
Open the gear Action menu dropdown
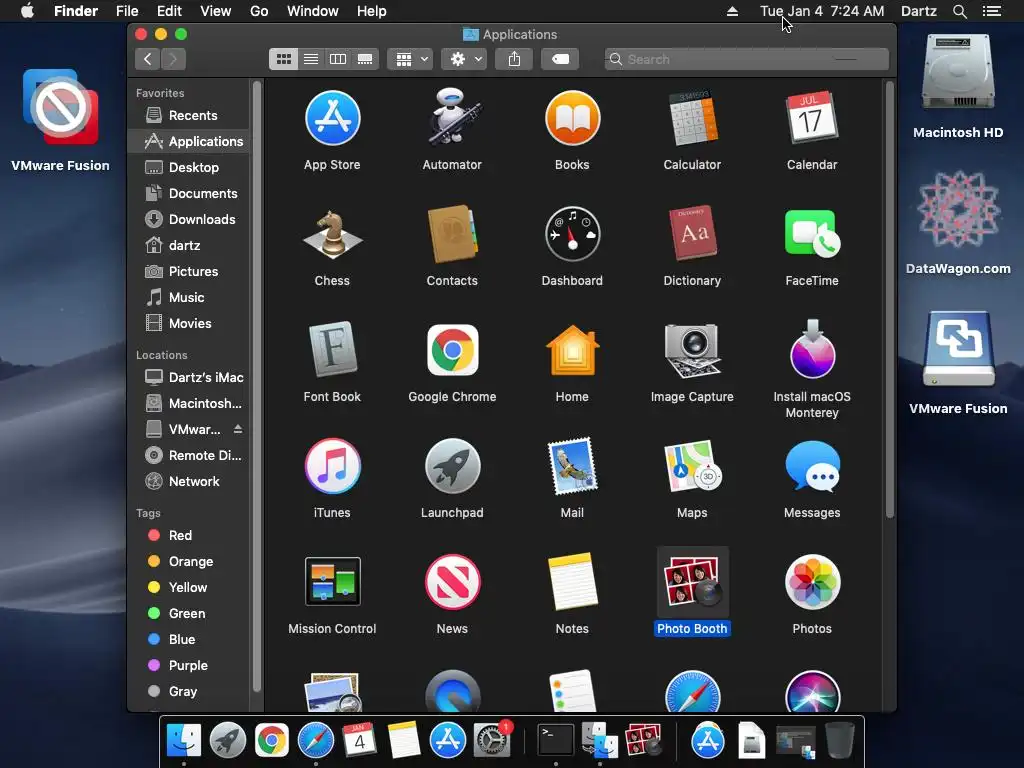tap(464, 59)
